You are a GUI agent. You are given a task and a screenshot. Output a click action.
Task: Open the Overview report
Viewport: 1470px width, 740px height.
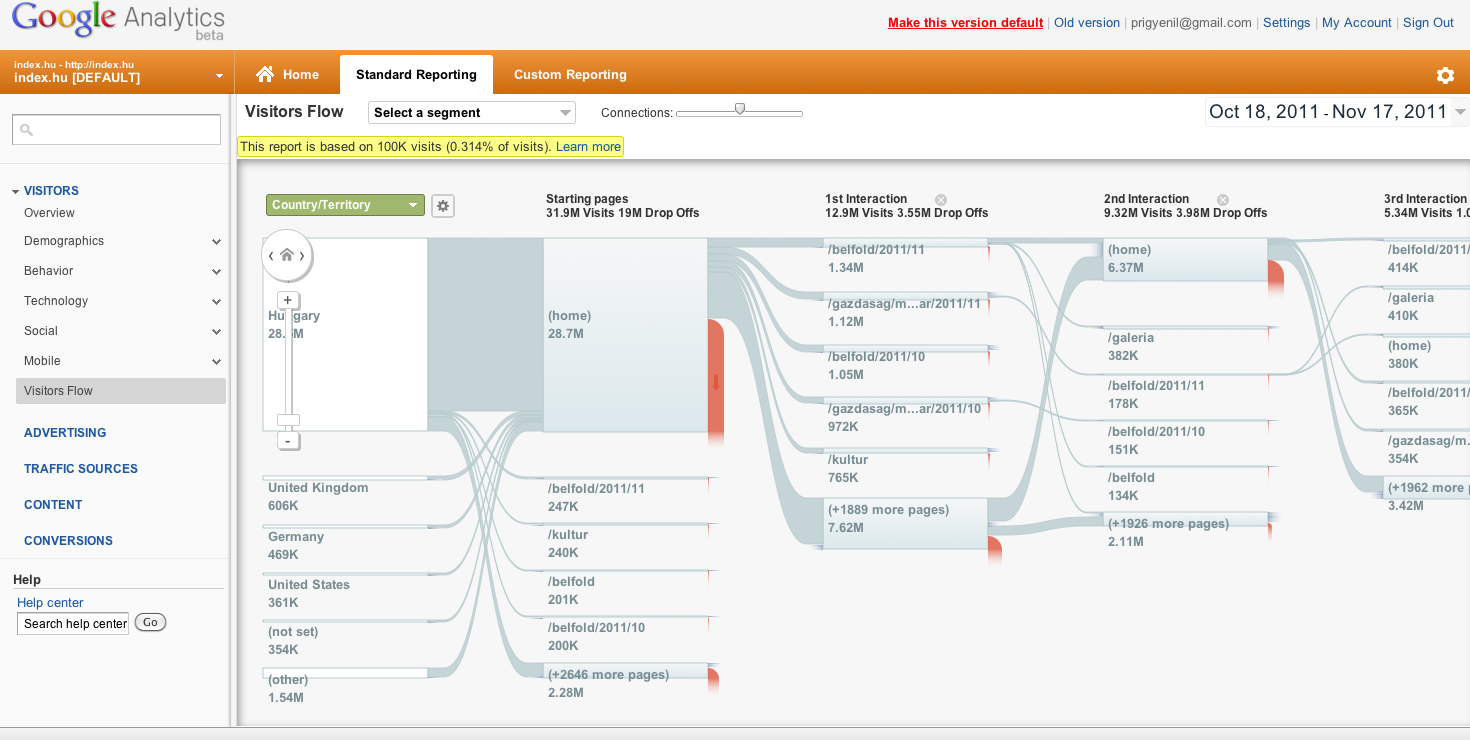(x=50, y=213)
